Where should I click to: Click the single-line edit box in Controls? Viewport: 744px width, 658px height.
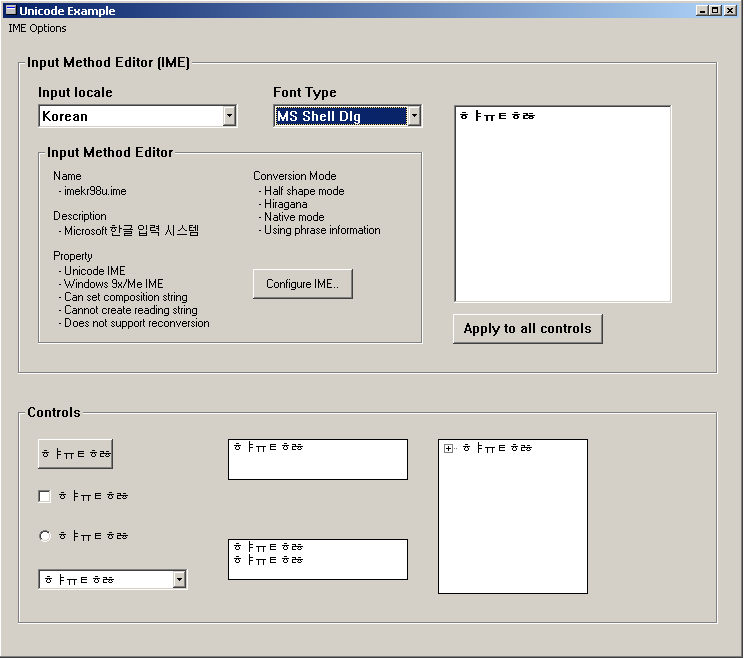pos(317,459)
